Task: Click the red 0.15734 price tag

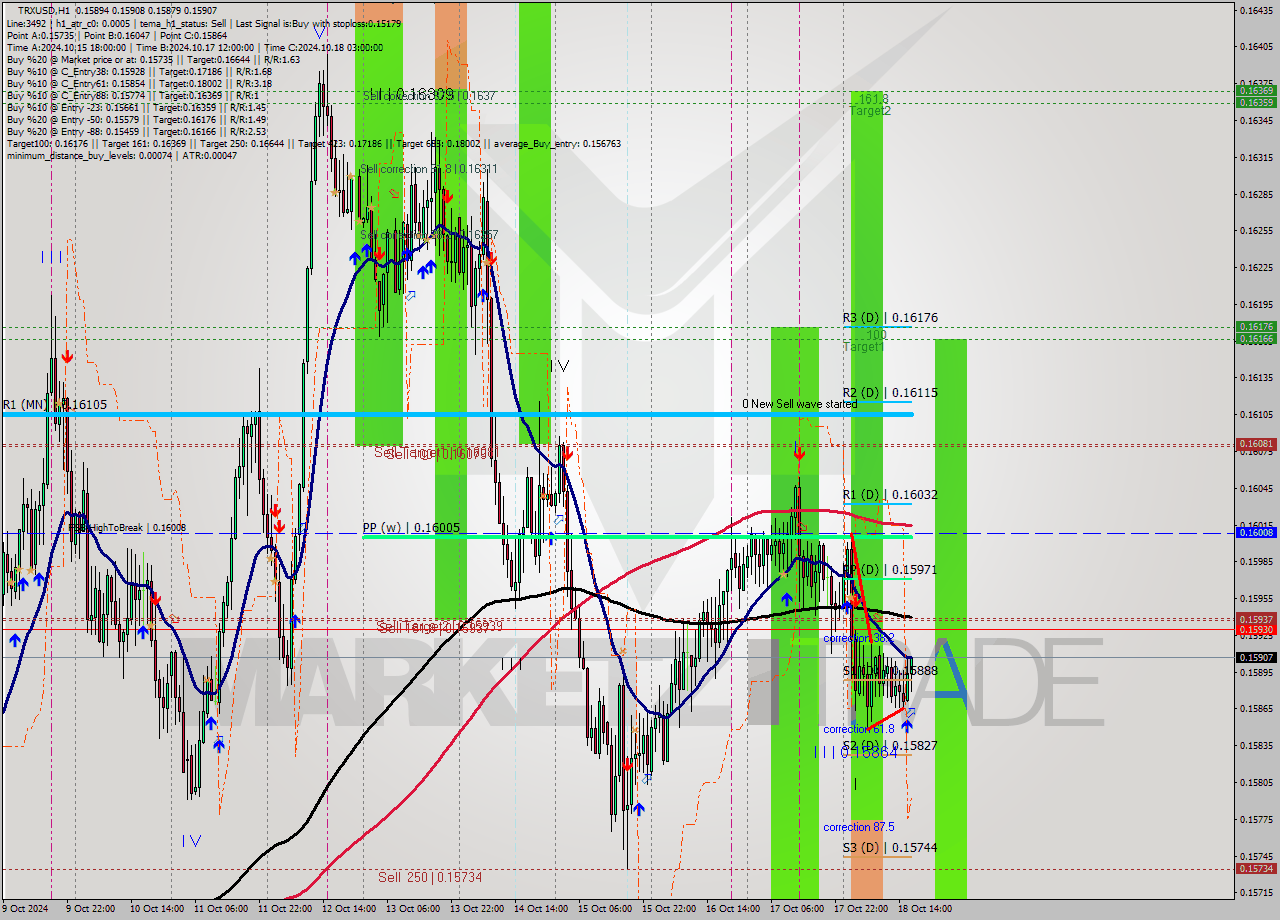Action: [x=1256, y=868]
